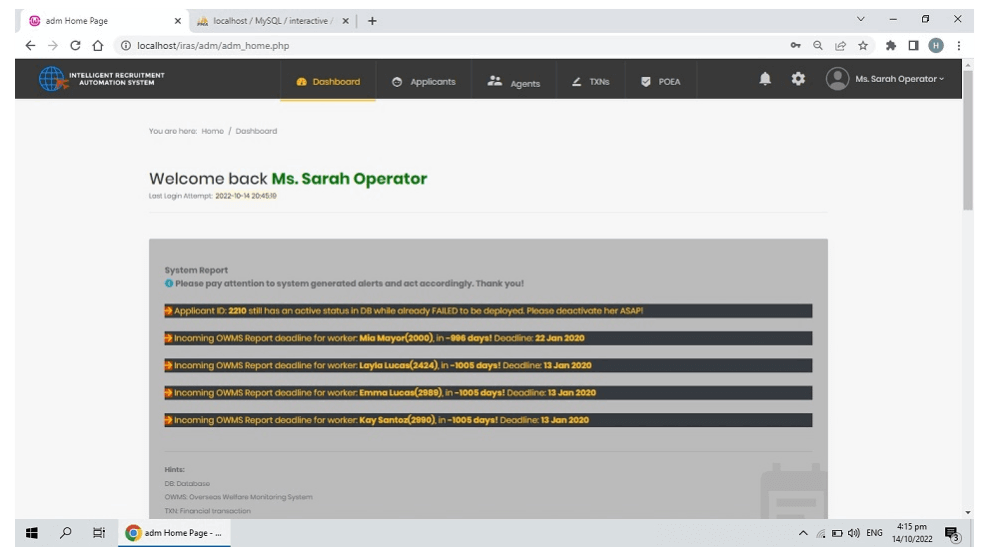Open the POEA navigation item

(660, 81)
